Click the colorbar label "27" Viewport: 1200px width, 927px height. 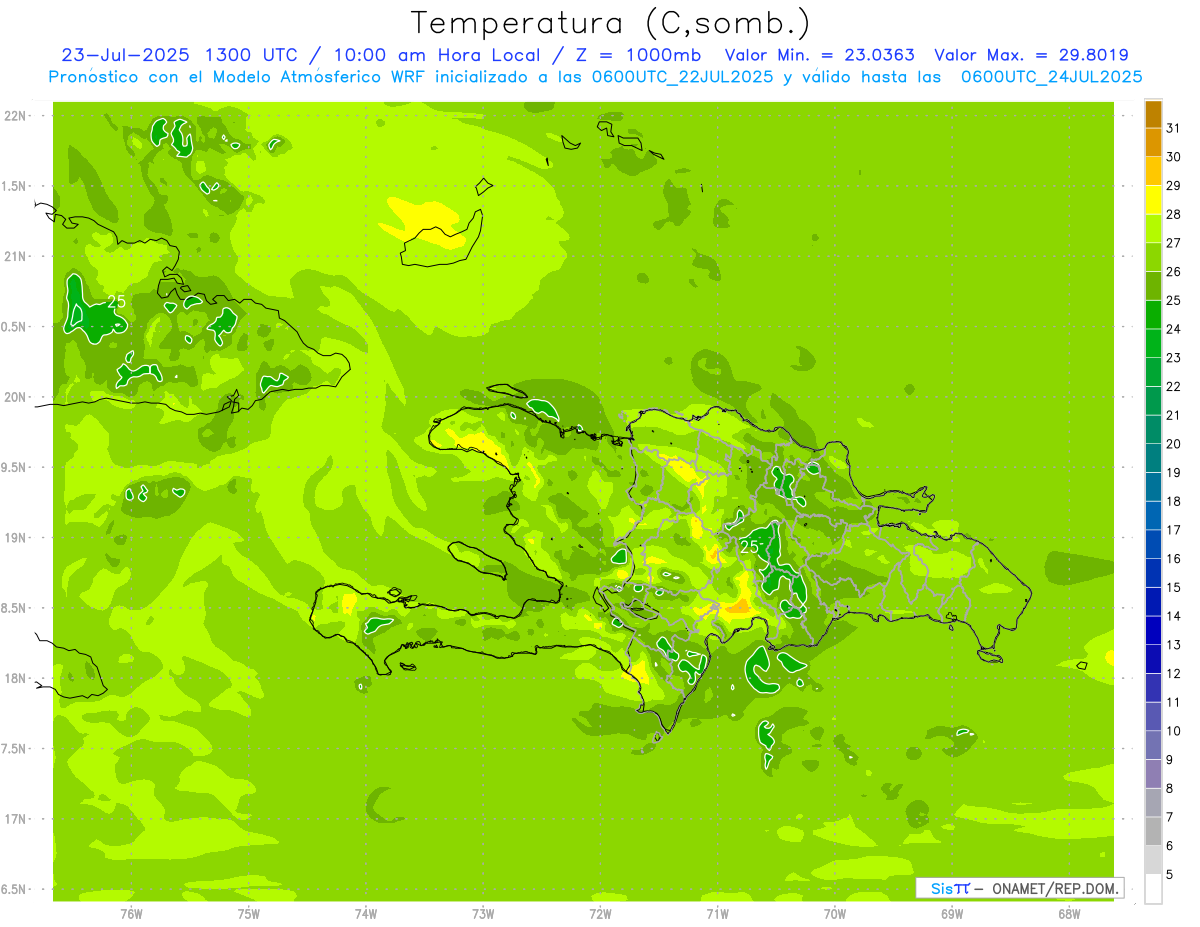tap(1173, 242)
